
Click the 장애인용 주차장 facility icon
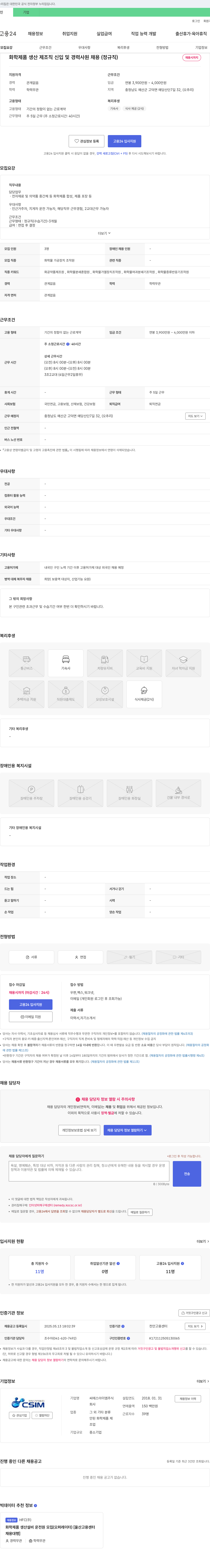[x=32, y=793]
